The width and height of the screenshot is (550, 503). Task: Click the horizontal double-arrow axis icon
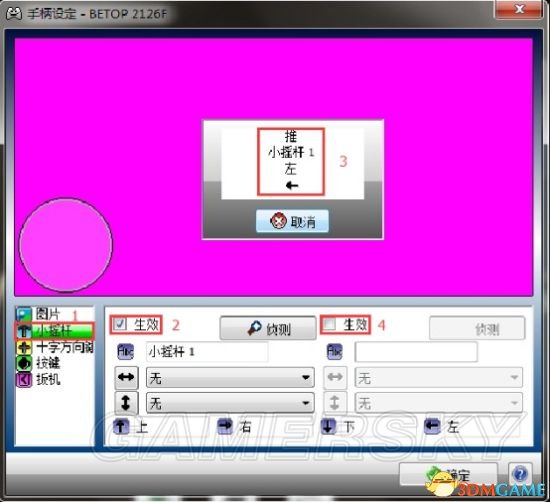point(126,377)
